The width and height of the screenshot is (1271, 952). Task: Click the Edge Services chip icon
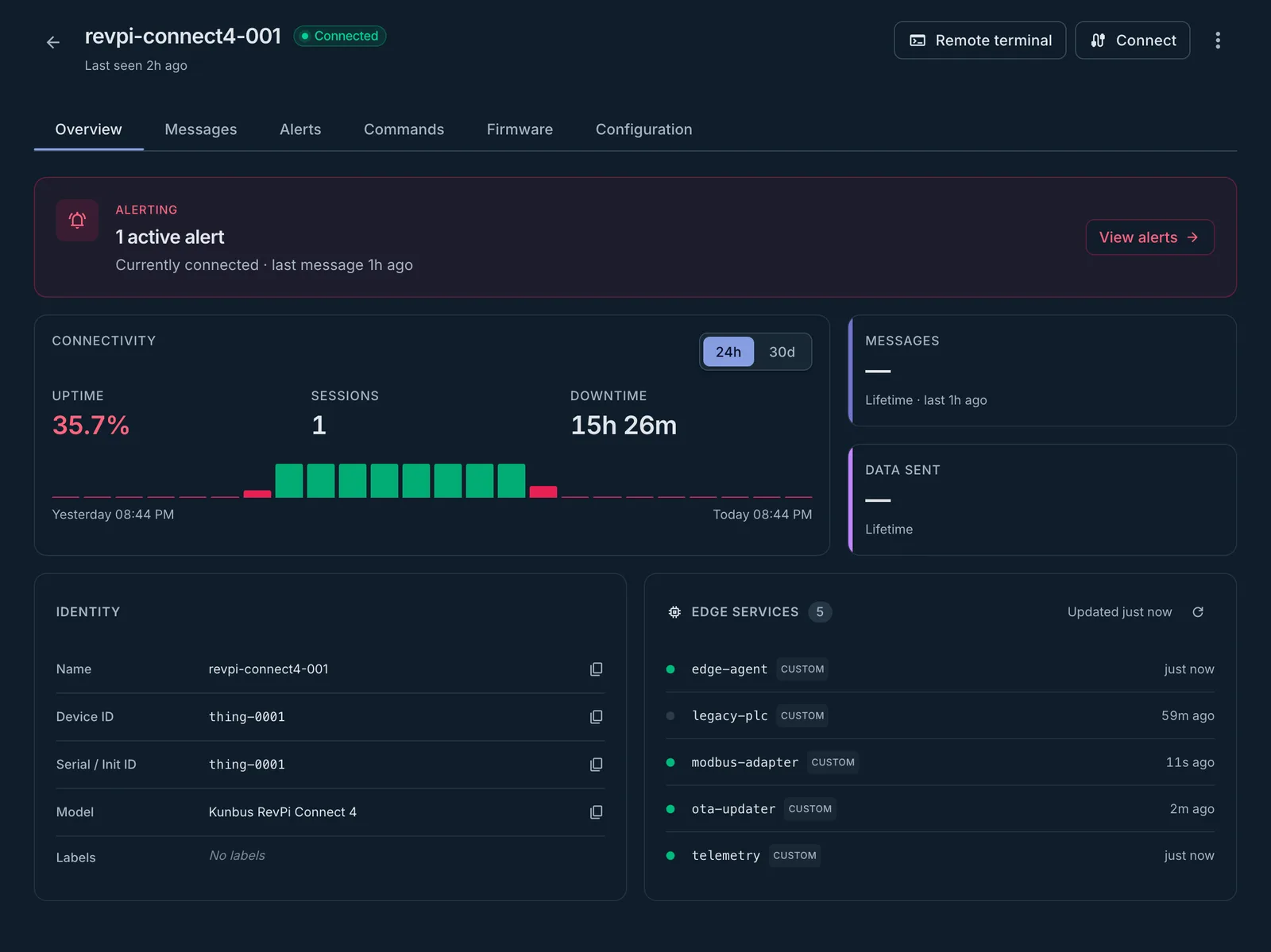point(674,612)
